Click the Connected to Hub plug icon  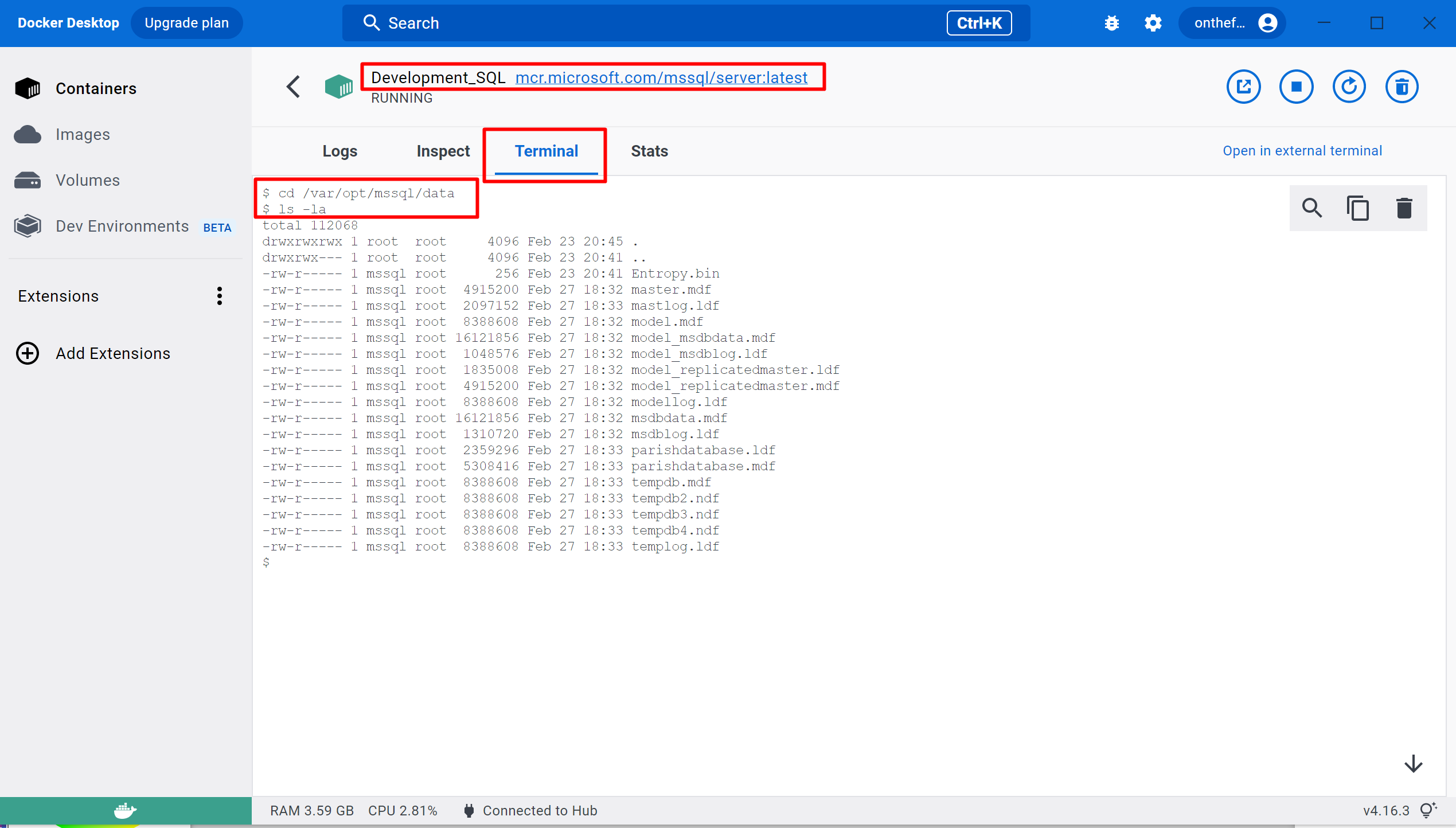[x=469, y=810]
